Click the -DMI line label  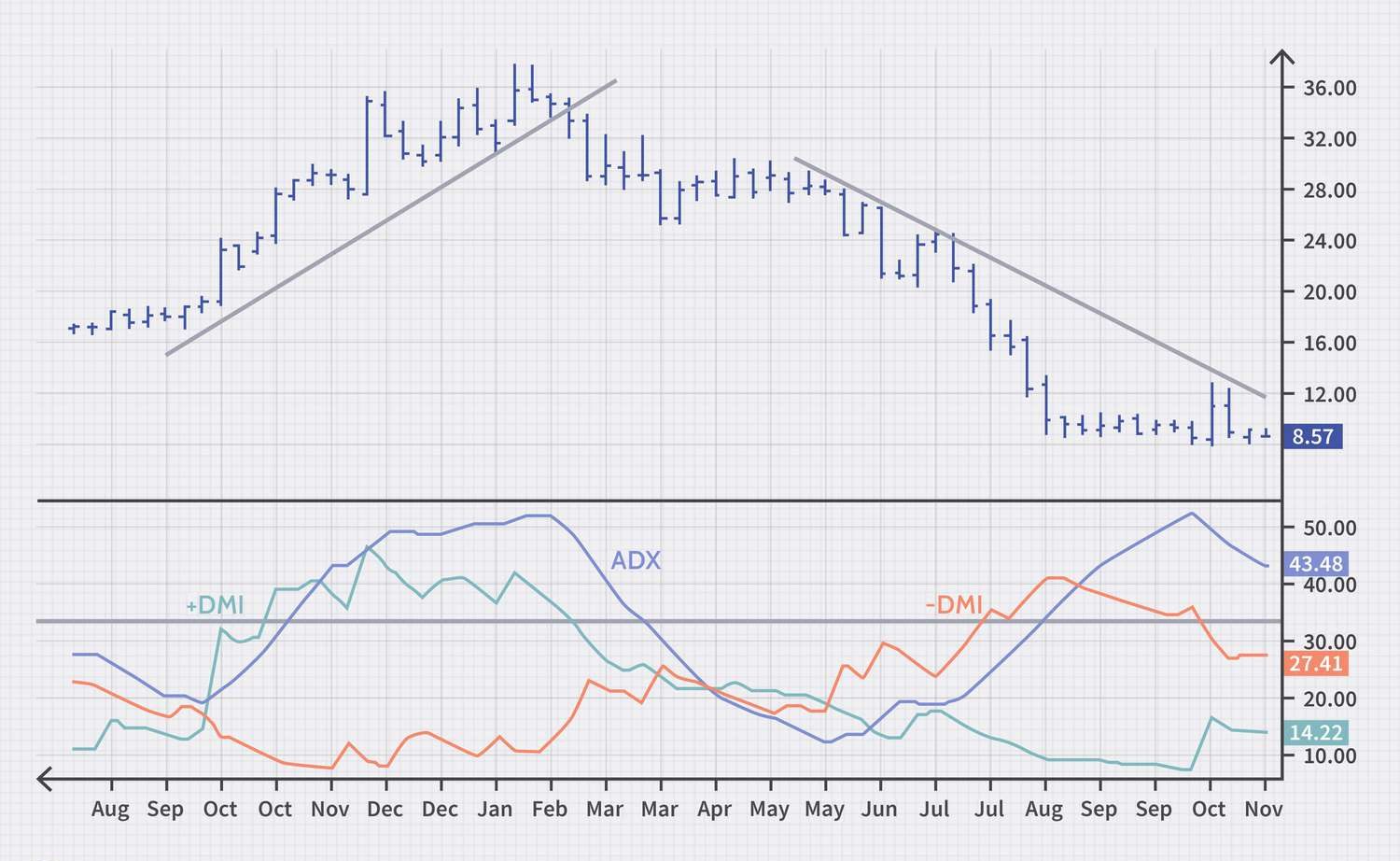point(954,605)
